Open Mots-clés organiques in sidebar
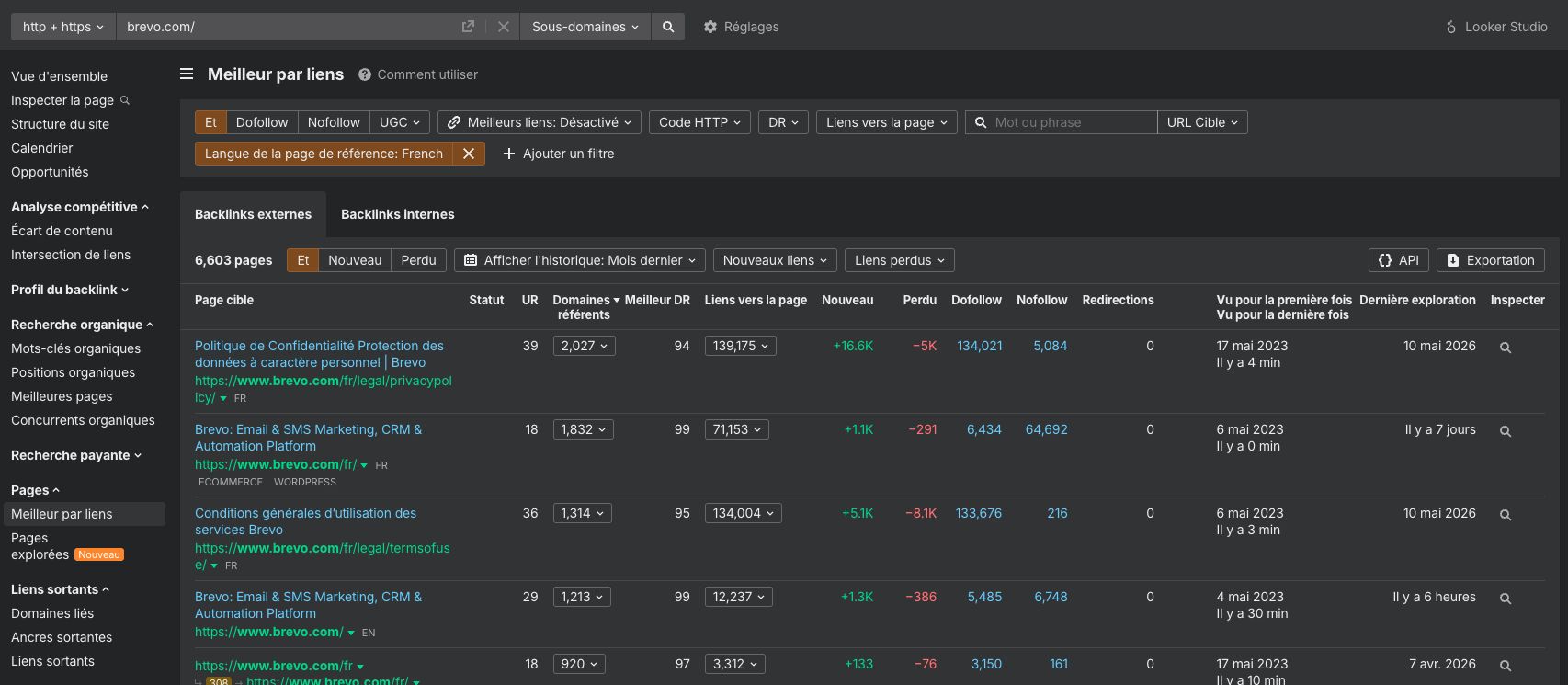 75,348
